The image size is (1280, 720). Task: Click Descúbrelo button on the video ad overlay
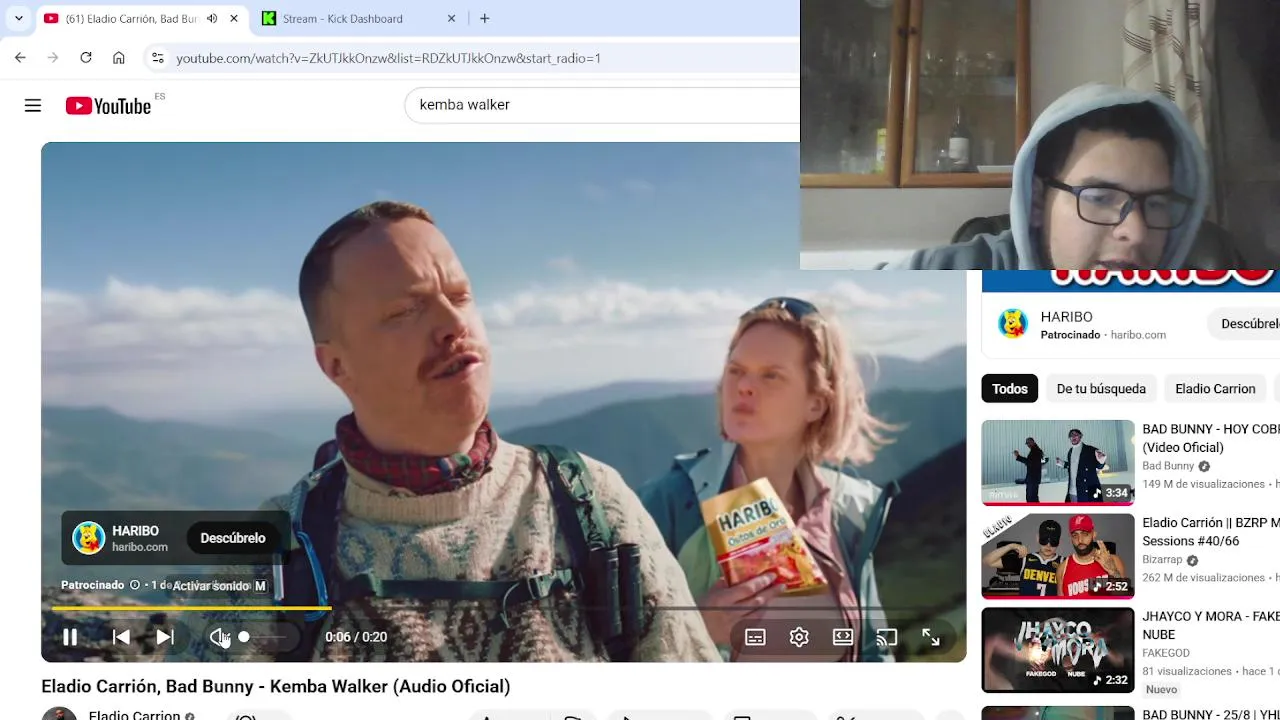pyautogui.click(x=233, y=538)
